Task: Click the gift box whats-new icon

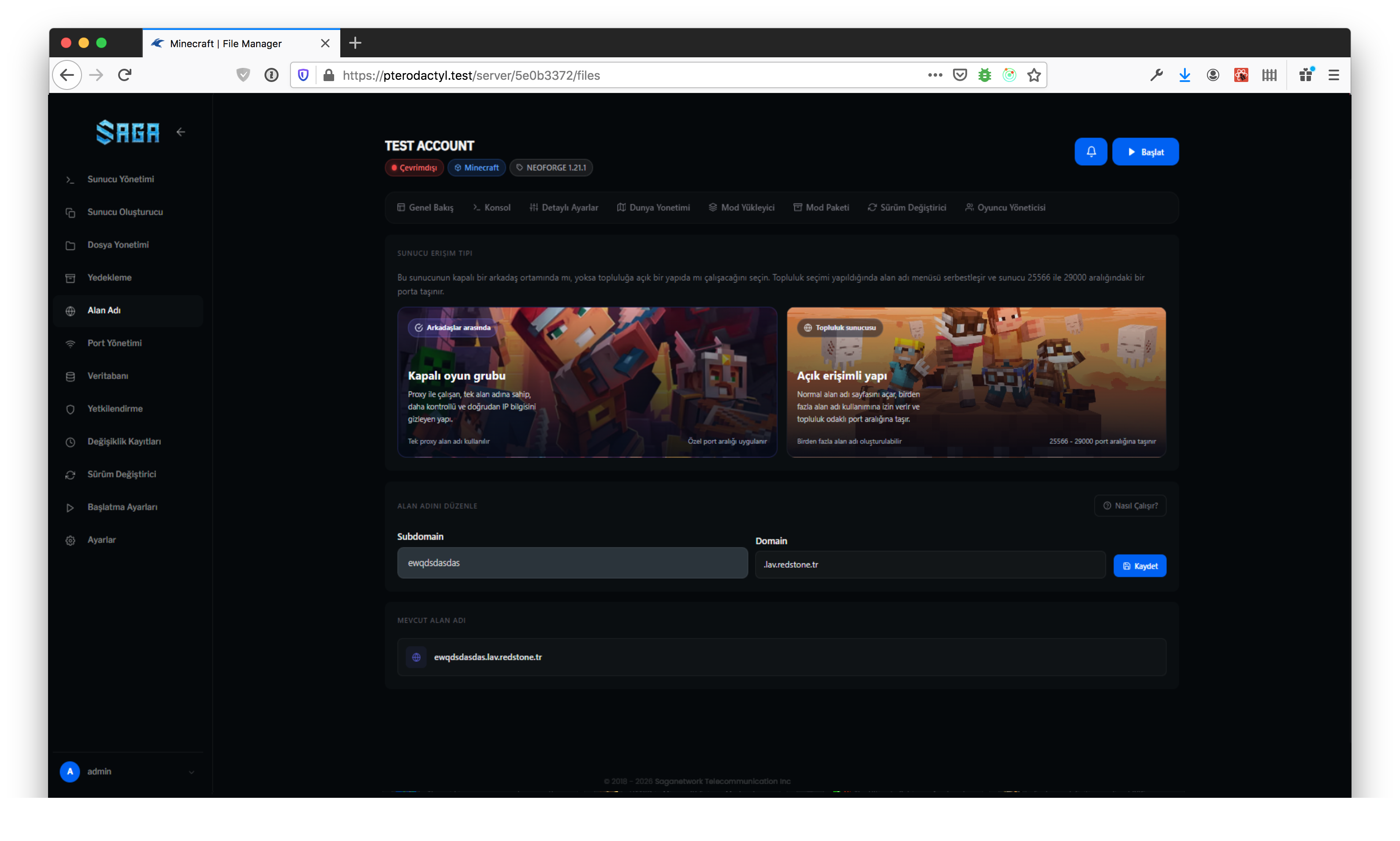Action: tap(1306, 75)
